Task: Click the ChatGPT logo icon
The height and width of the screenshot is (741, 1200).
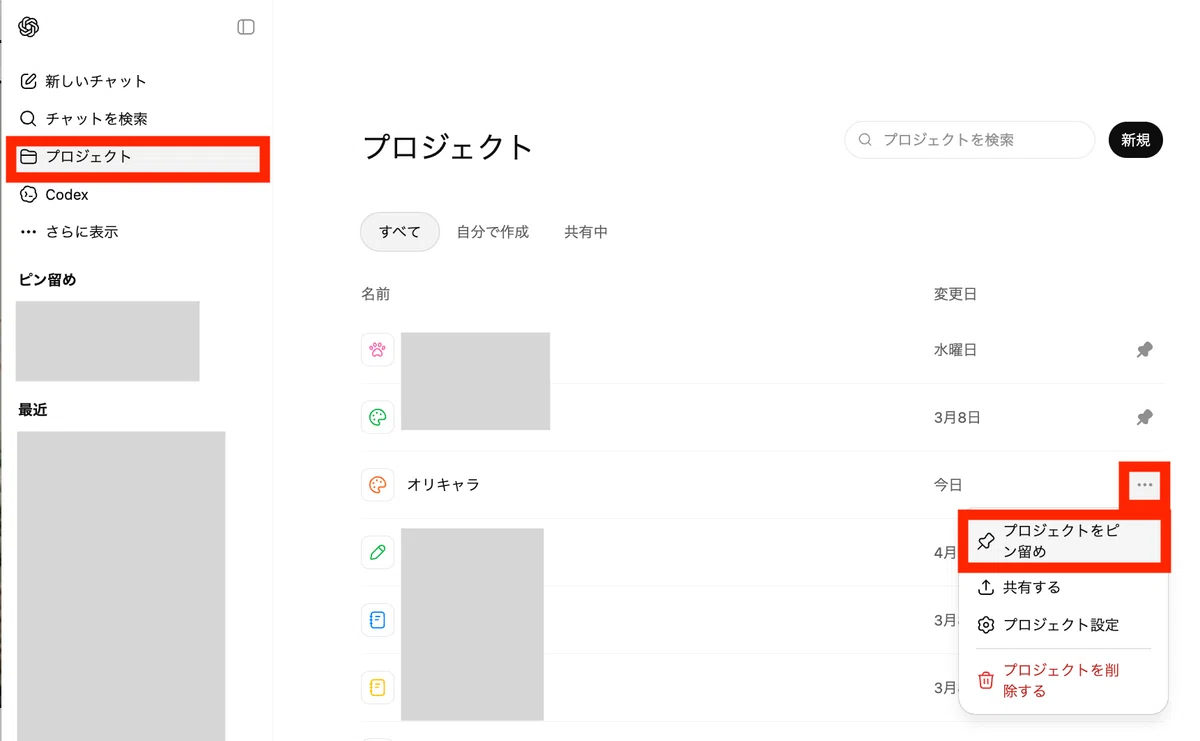Action: 29,27
